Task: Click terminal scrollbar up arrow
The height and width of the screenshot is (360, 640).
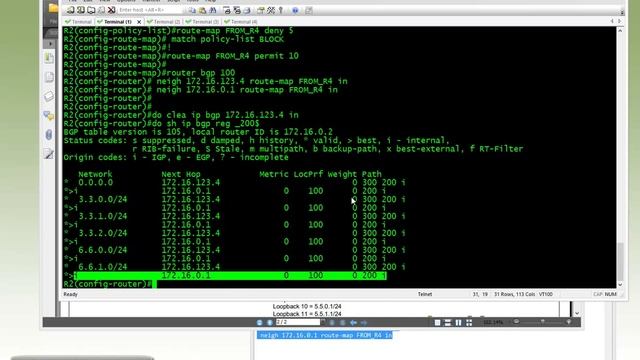Action: 620,30
